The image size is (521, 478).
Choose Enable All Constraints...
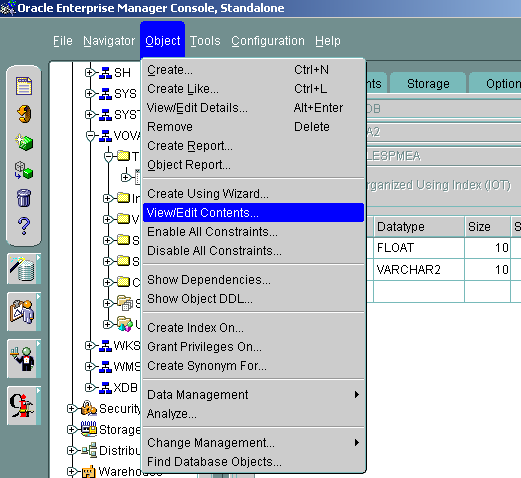253,231
